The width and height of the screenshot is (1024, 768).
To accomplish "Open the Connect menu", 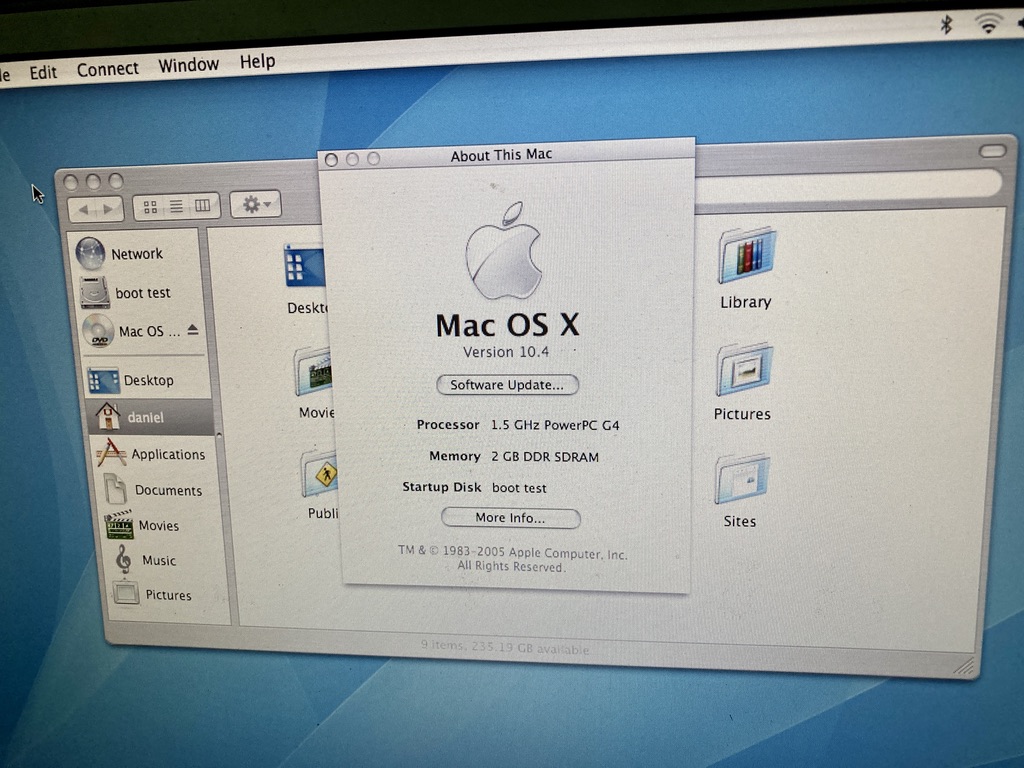I will [108, 69].
